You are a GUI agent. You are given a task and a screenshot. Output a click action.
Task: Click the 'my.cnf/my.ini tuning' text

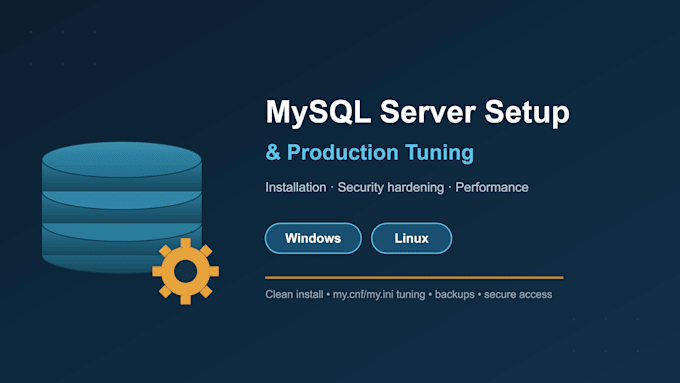pyautogui.click(x=379, y=295)
